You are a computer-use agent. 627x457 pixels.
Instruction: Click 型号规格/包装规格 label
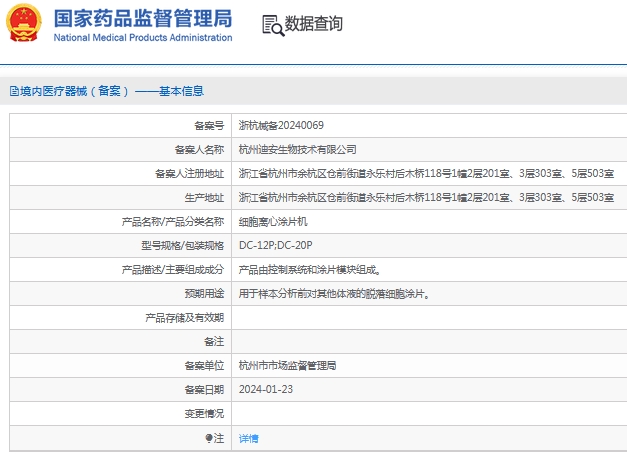click(182, 245)
